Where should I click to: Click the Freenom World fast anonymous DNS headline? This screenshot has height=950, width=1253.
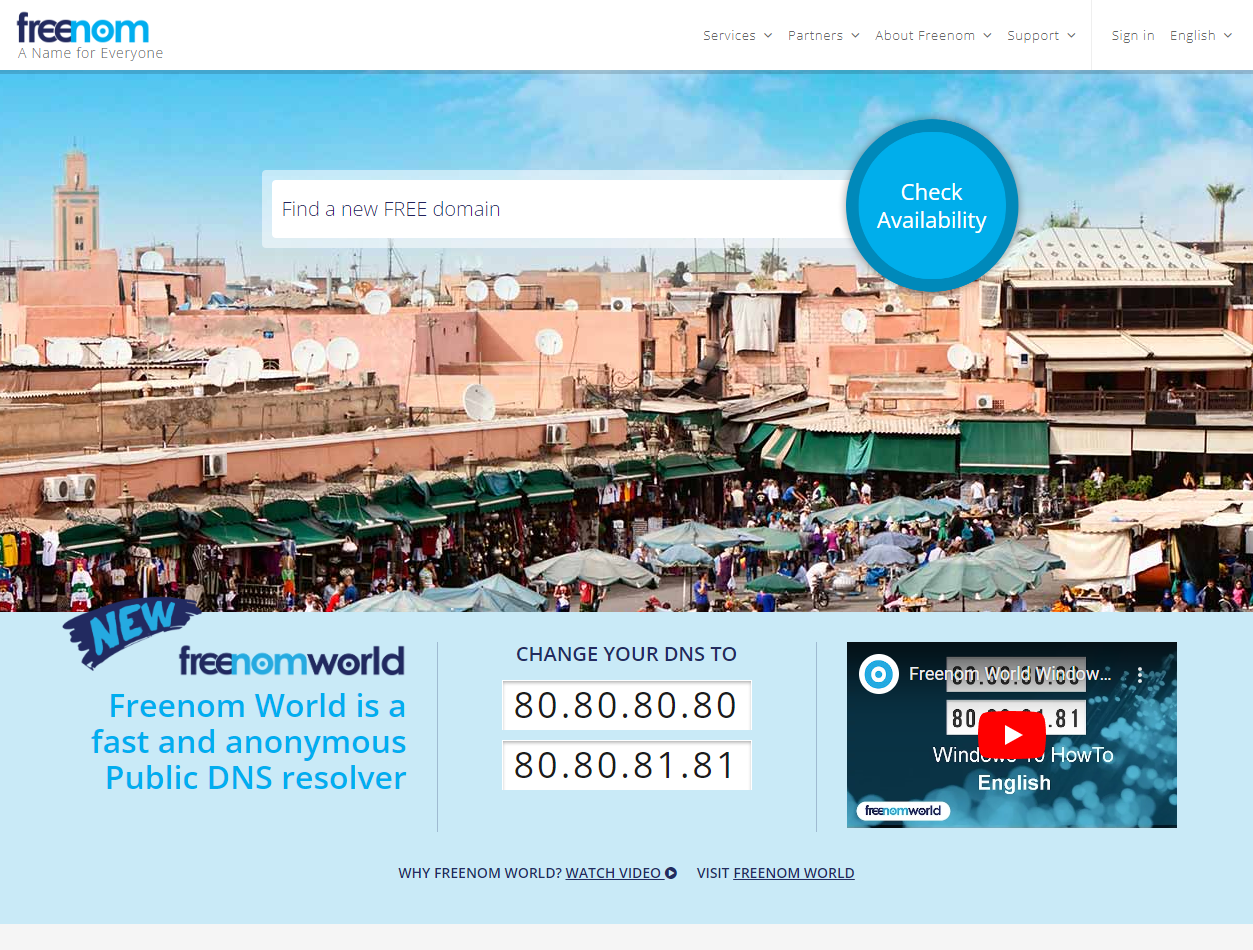(x=249, y=742)
